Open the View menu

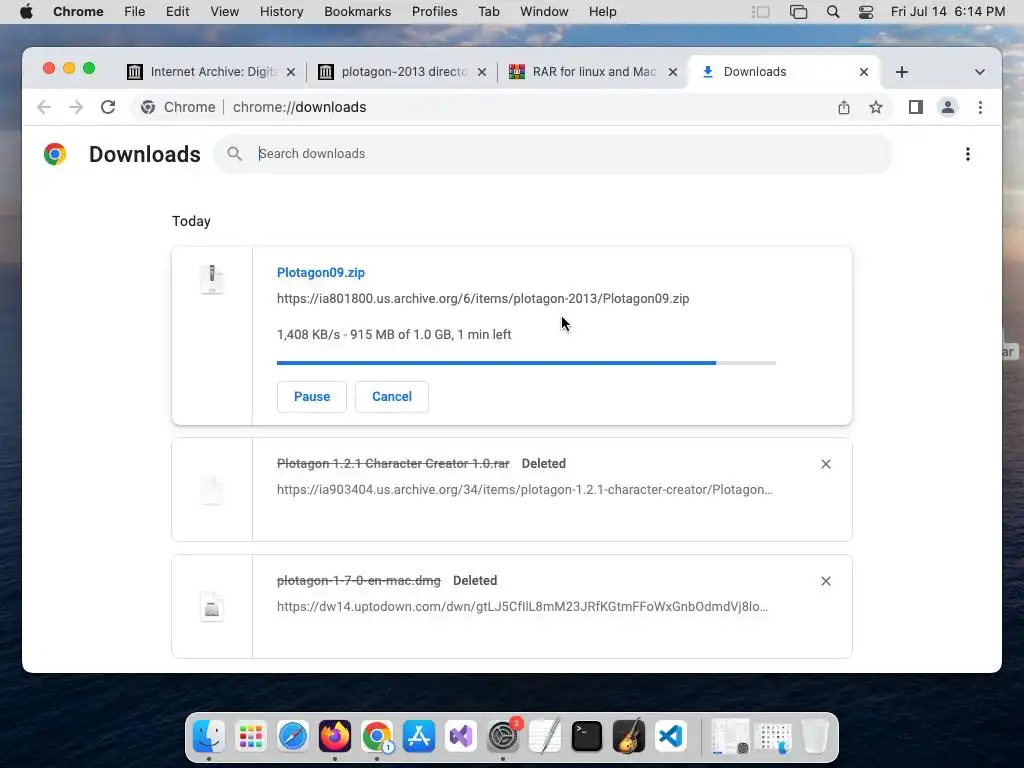pyautogui.click(x=224, y=12)
